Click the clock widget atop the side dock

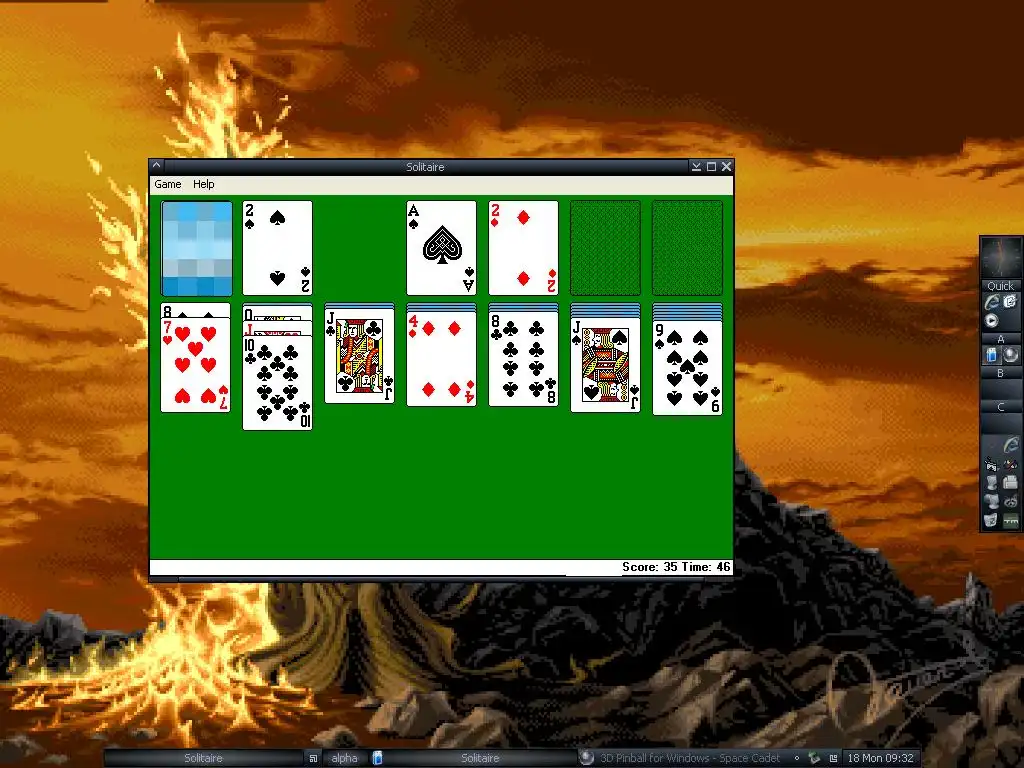click(1000, 258)
